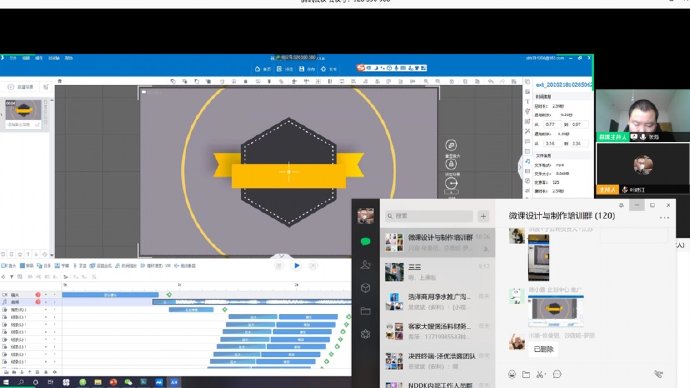This screenshot has height=388, width=690.
Task: Click the 已删除 message bubble
Action: pos(543,349)
